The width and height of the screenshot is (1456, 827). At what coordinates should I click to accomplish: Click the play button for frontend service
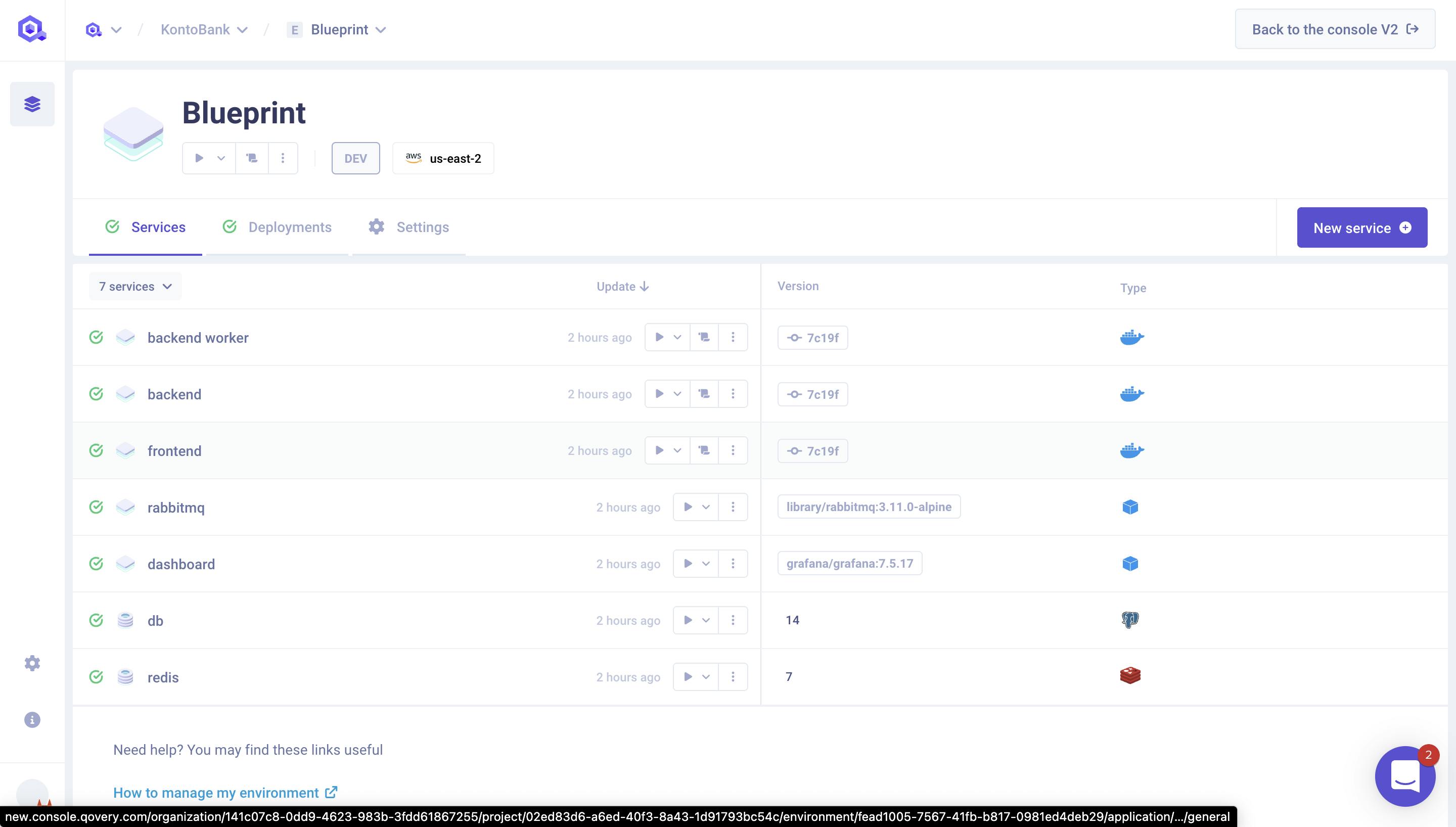659,450
